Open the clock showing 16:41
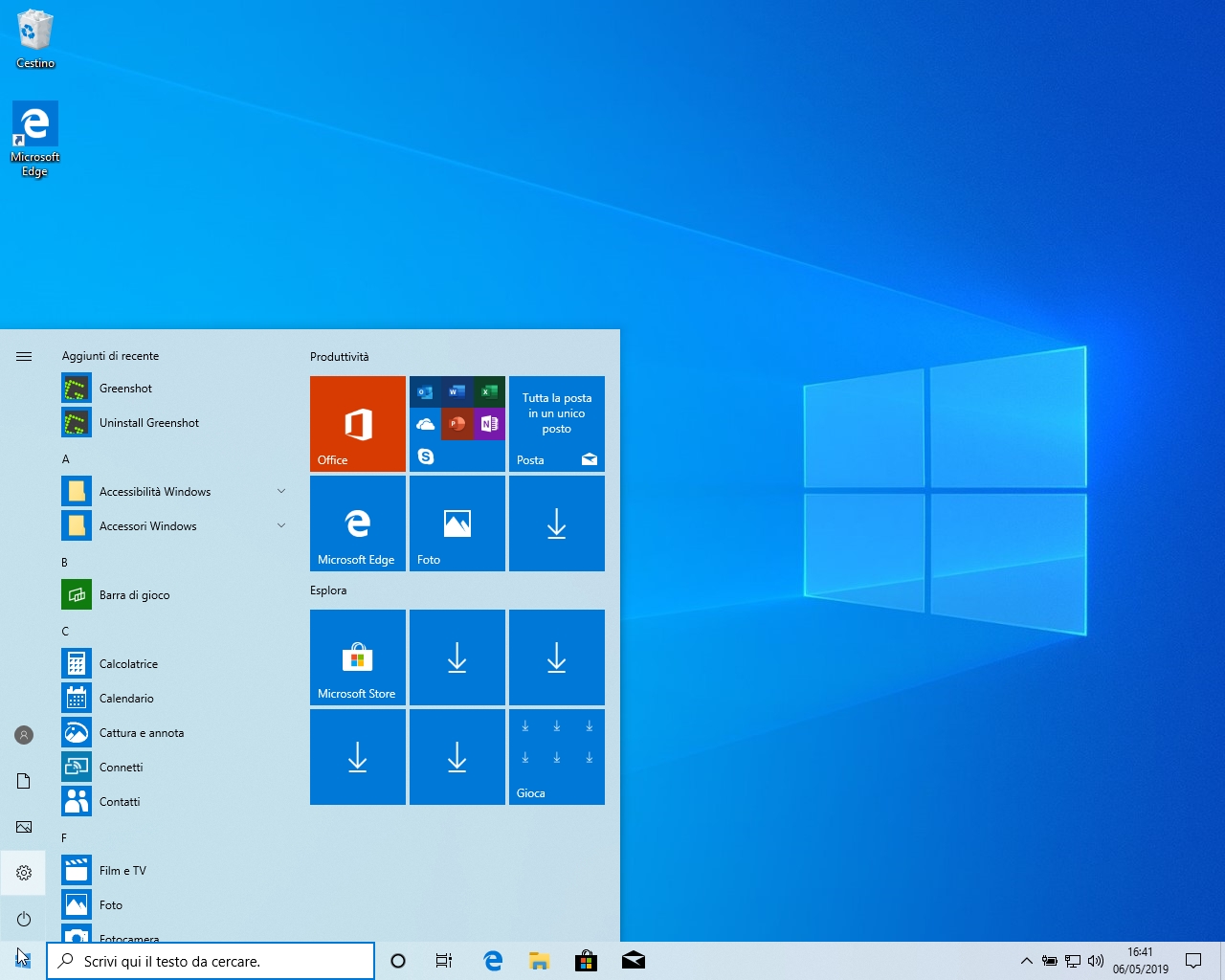The height and width of the screenshot is (980, 1225). coord(1140,961)
